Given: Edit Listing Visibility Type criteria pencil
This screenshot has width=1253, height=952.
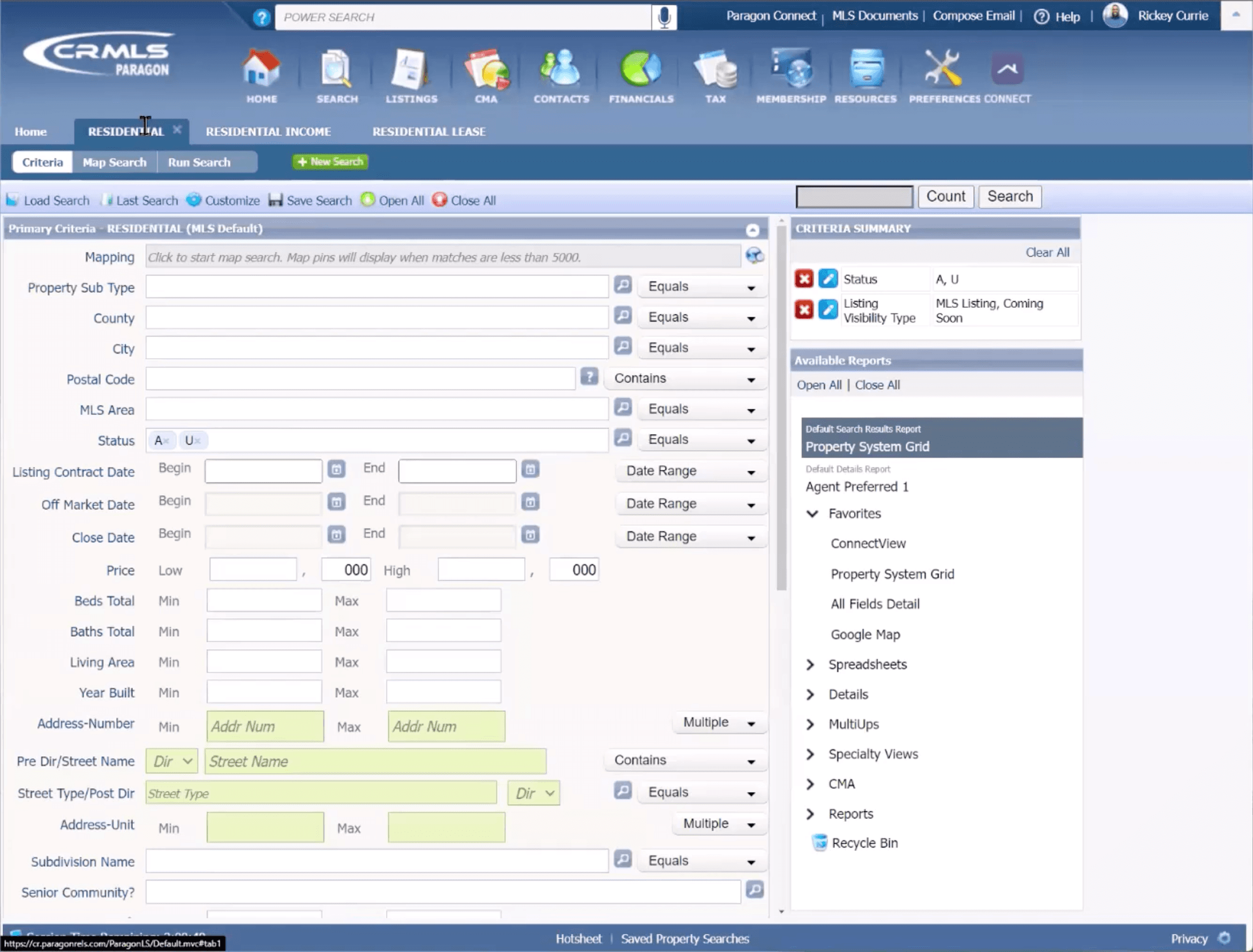Looking at the screenshot, I should 828,310.
